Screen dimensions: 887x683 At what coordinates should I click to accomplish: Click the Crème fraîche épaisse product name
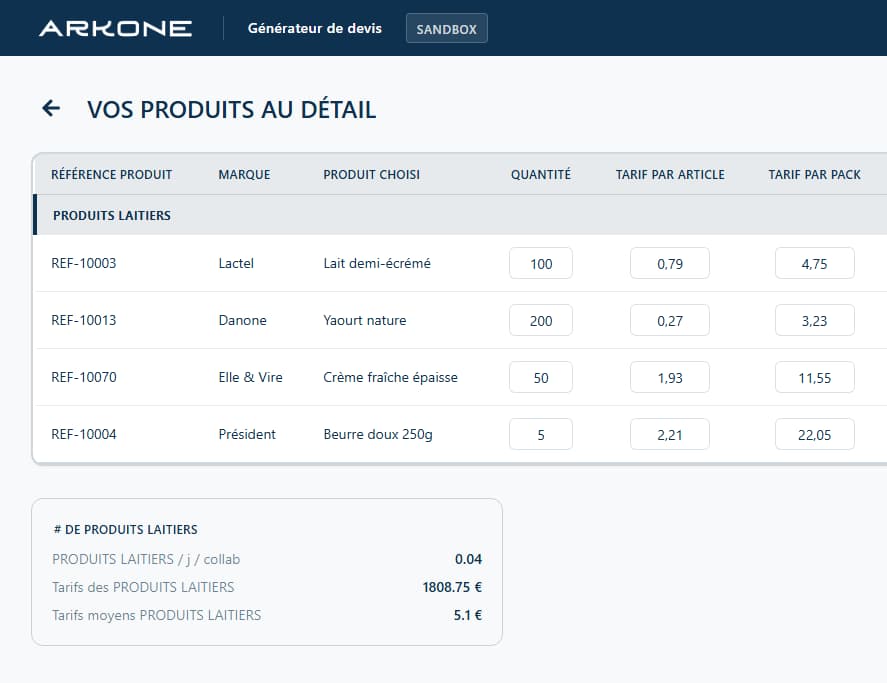390,377
